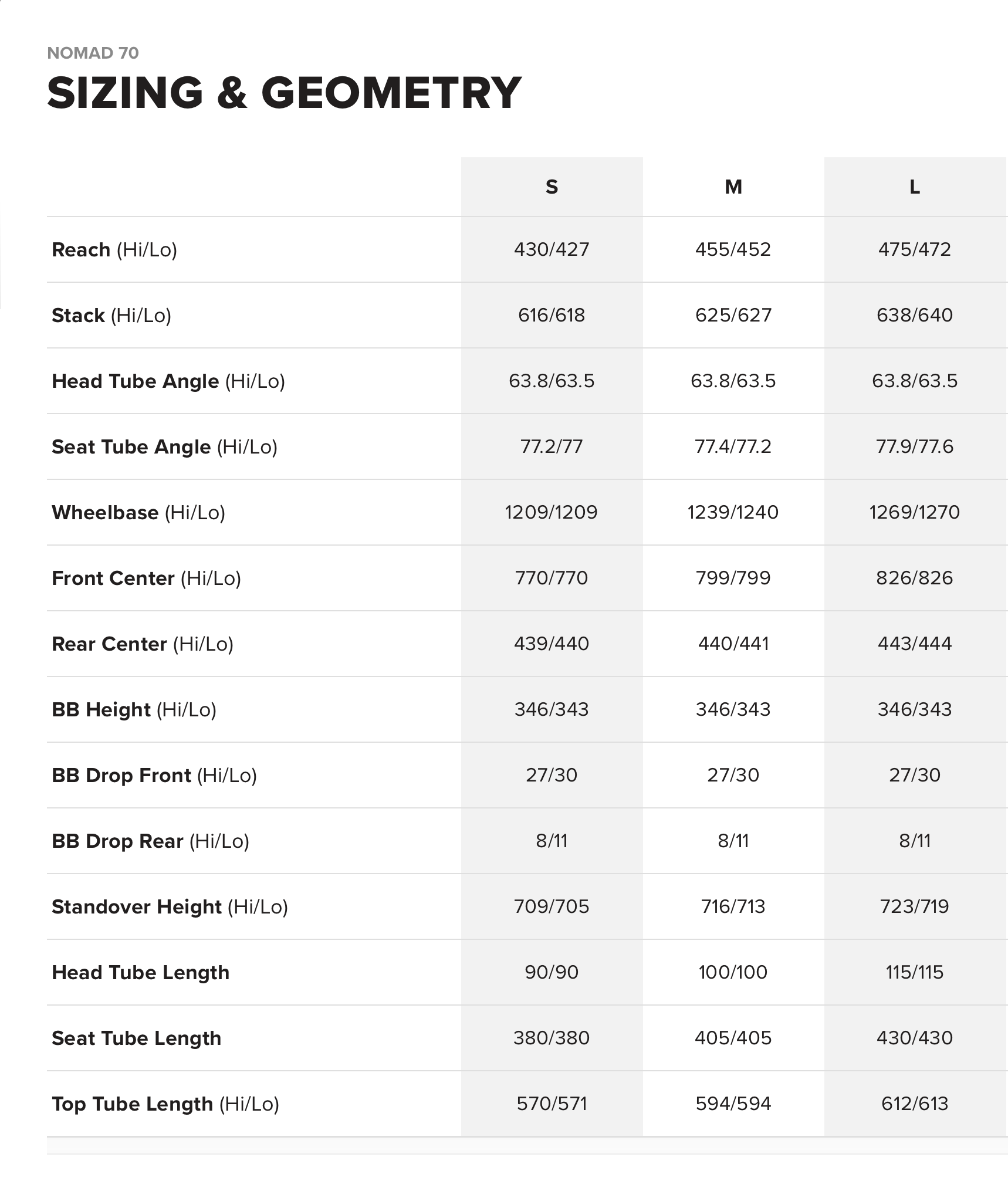Click Rear Center value 439/440 for size S
Viewport: 1008px width, 1191px height.
coord(552,644)
